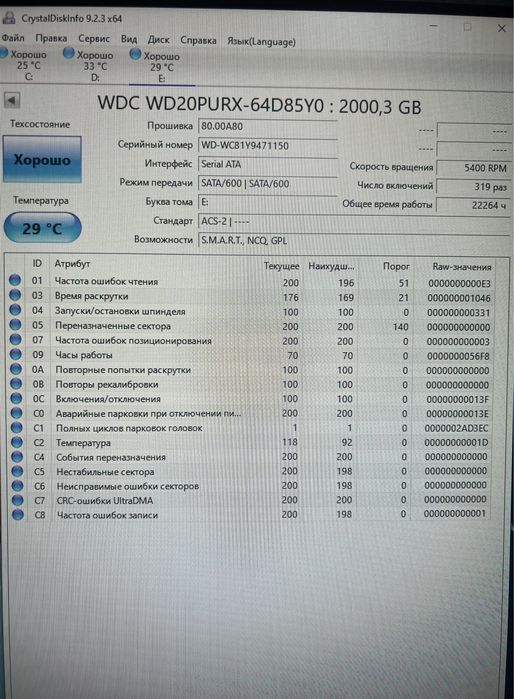Click status icon of 0C Включения/отключения
Viewport: 514px width, 699px height.
(16, 398)
